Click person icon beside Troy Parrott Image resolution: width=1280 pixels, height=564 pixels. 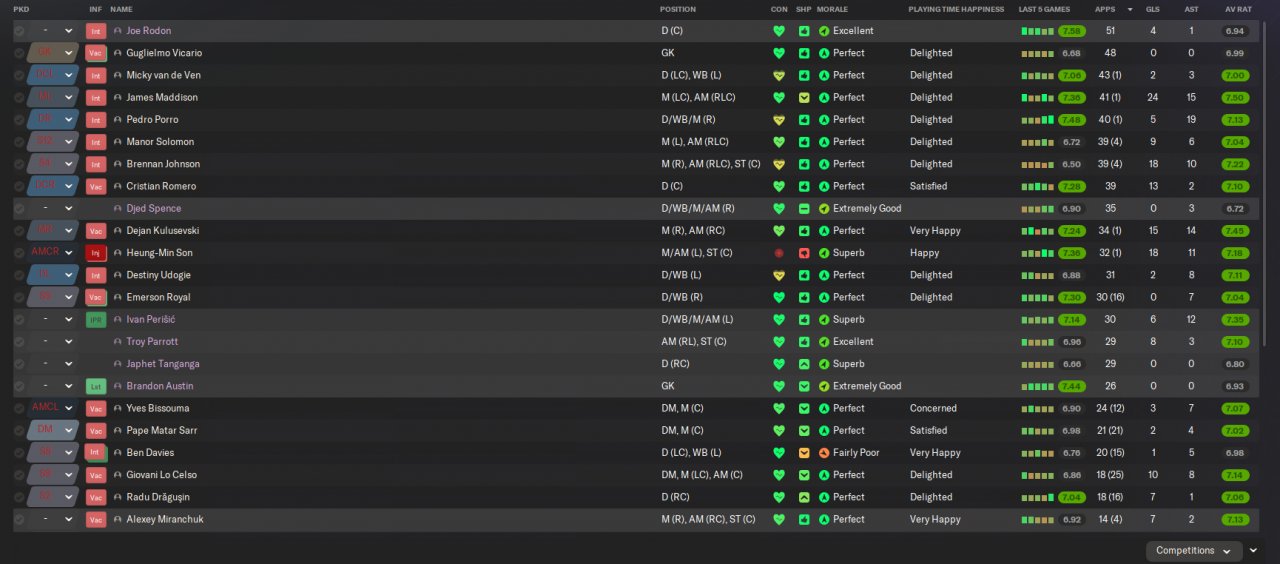118,342
